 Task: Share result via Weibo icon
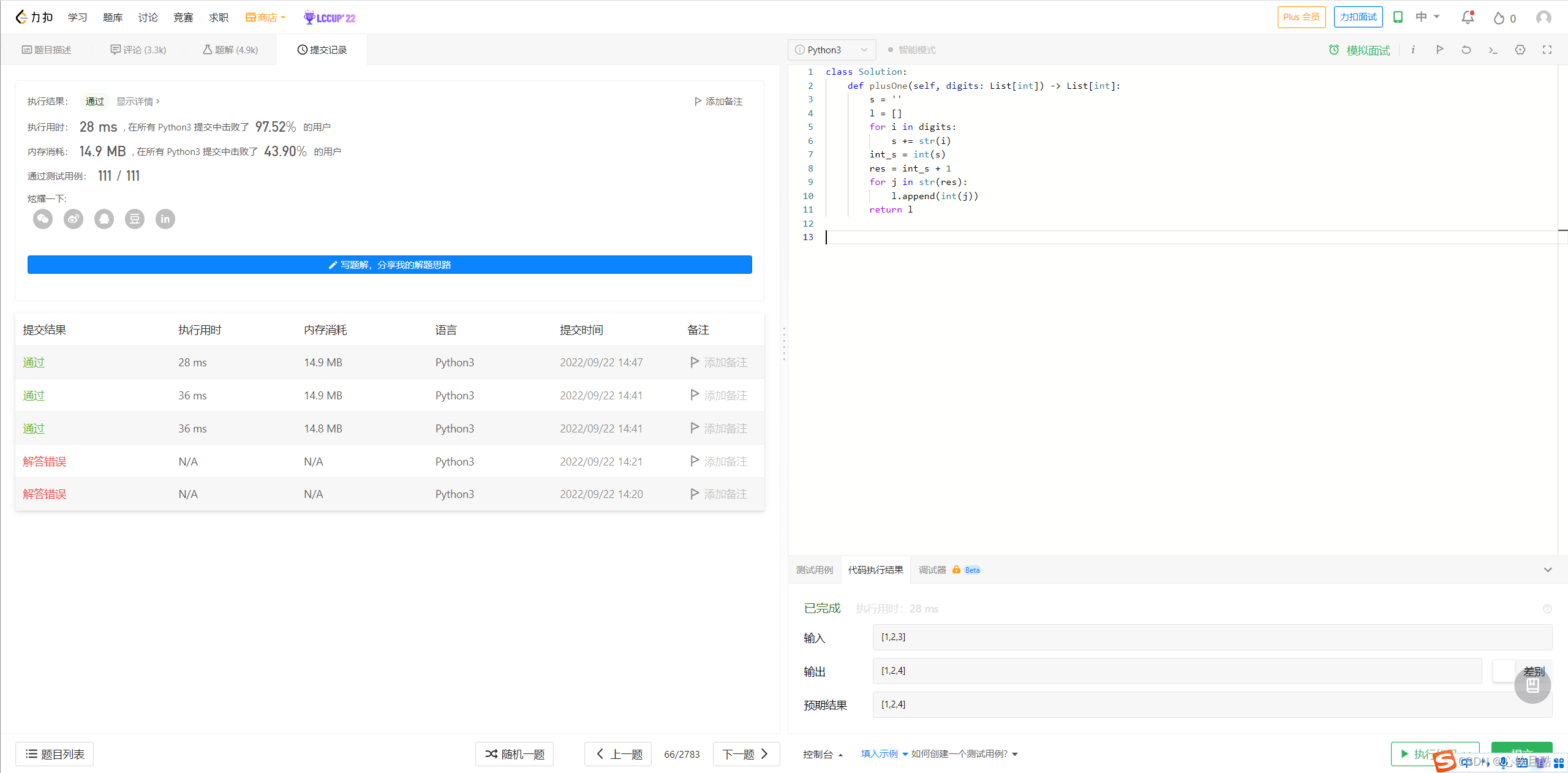pos(73,219)
